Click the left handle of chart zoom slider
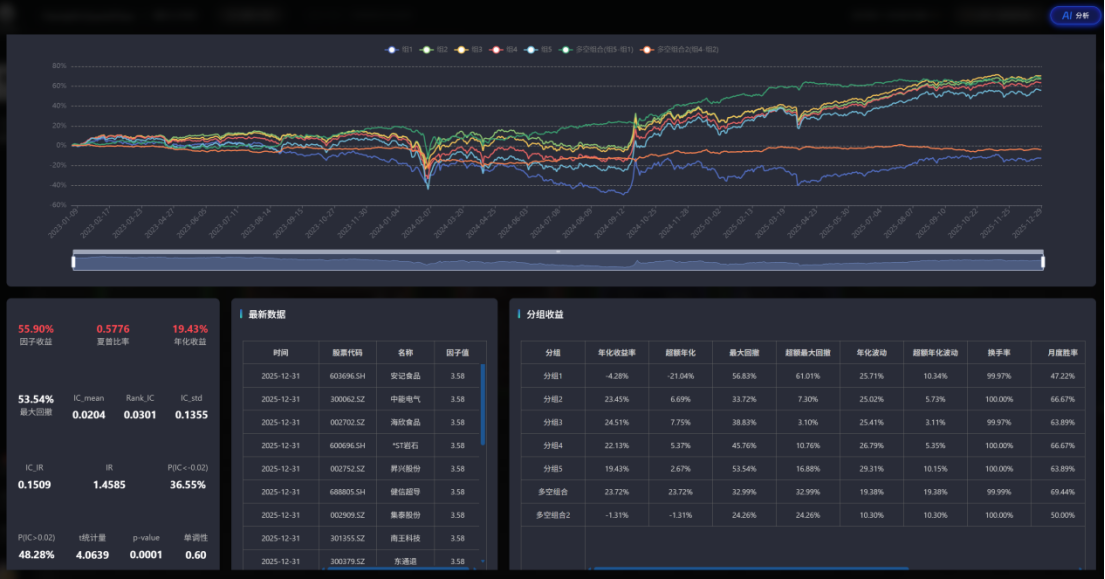The image size is (1105, 579). [73, 261]
